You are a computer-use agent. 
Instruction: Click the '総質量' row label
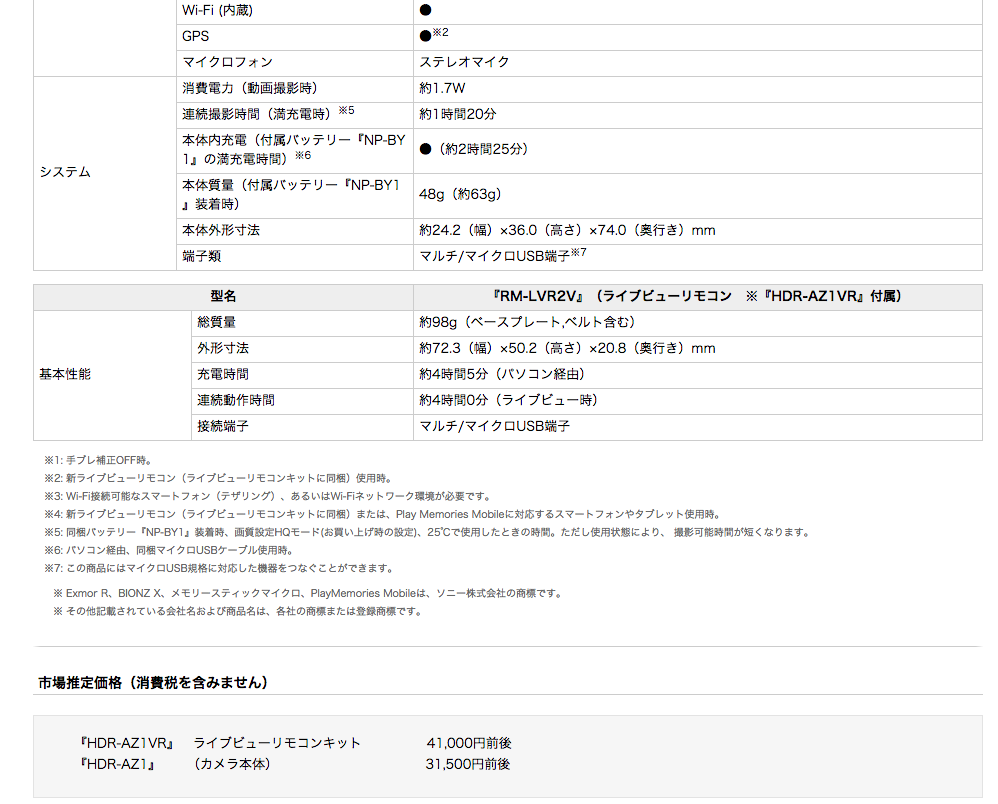point(216,323)
